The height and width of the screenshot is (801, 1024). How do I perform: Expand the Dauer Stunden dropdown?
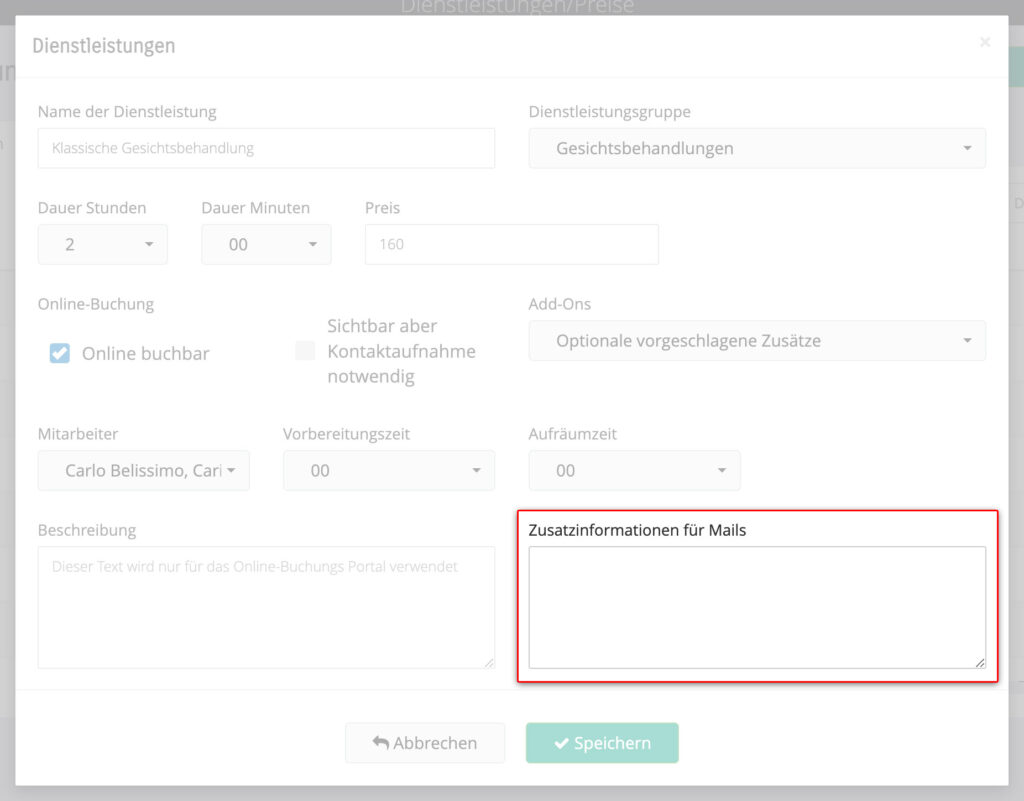[x=102, y=244]
